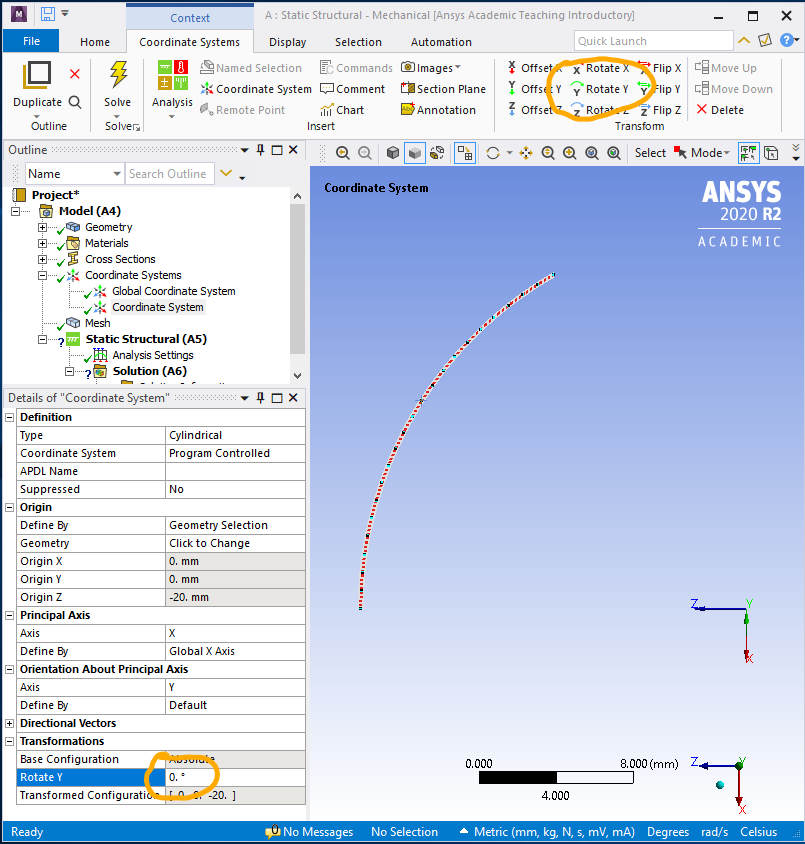Switch to the Home ribbon tab
Image resolution: width=805 pixels, height=844 pixels.
95,42
